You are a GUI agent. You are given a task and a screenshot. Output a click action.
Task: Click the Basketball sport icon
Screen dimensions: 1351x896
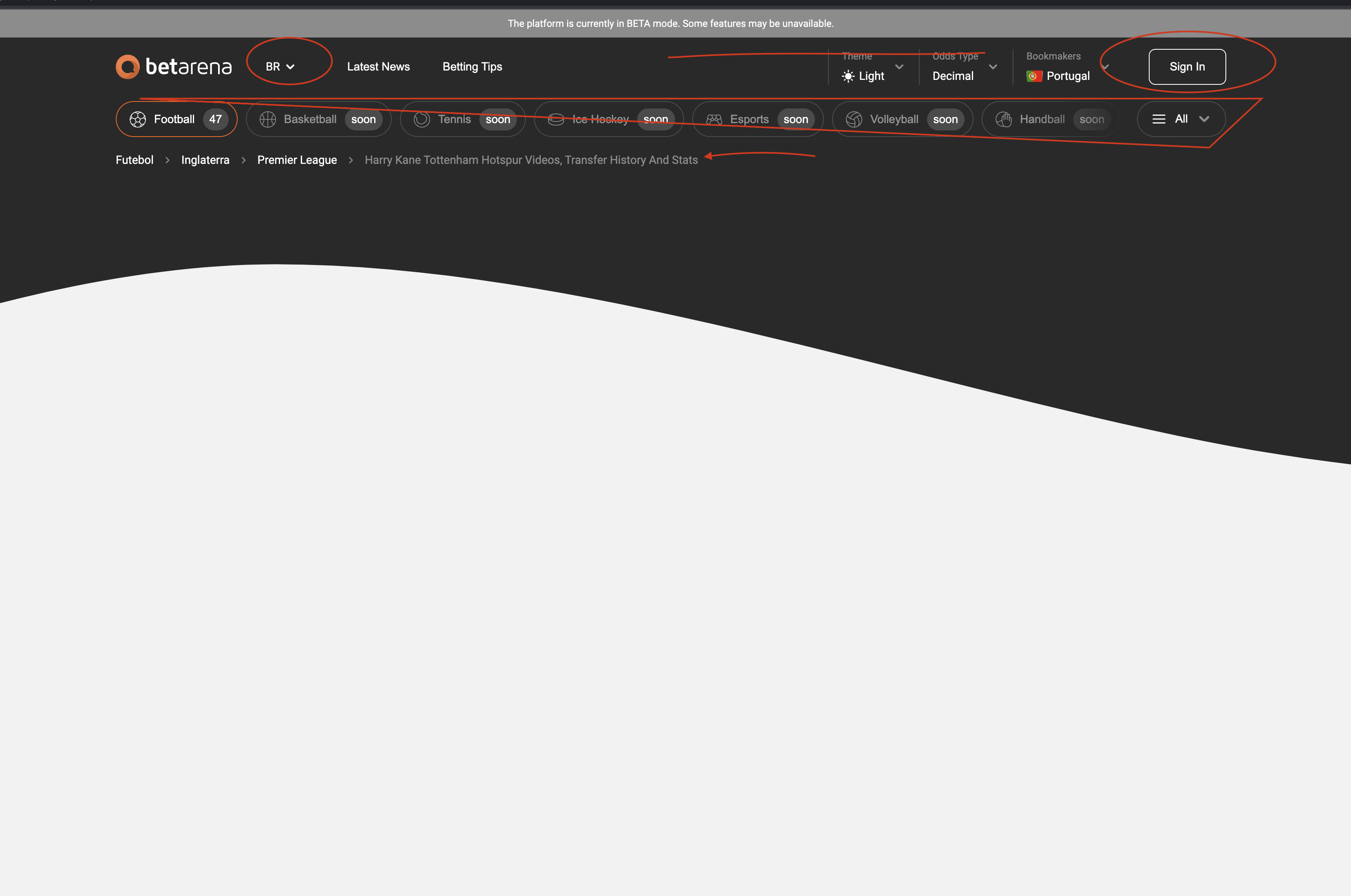point(267,119)
